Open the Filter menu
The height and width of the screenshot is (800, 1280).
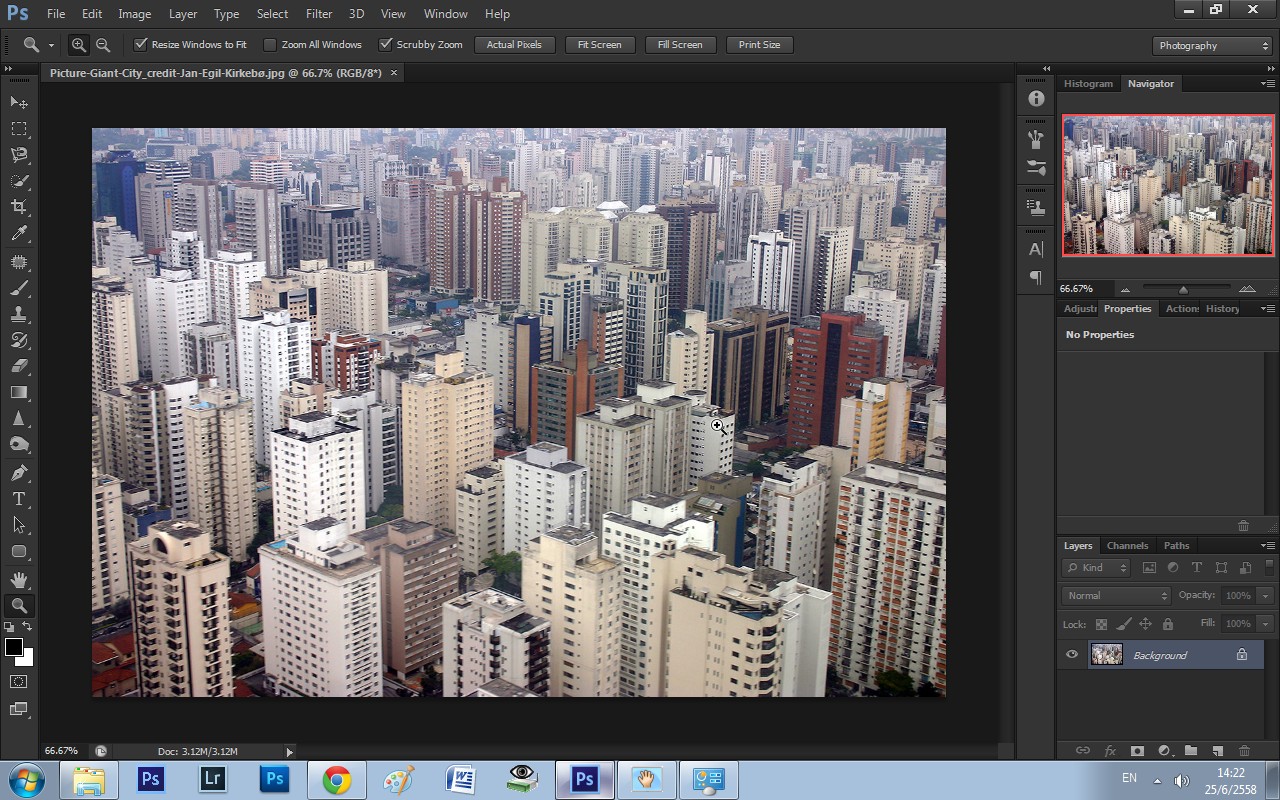(x=319, y=14)
